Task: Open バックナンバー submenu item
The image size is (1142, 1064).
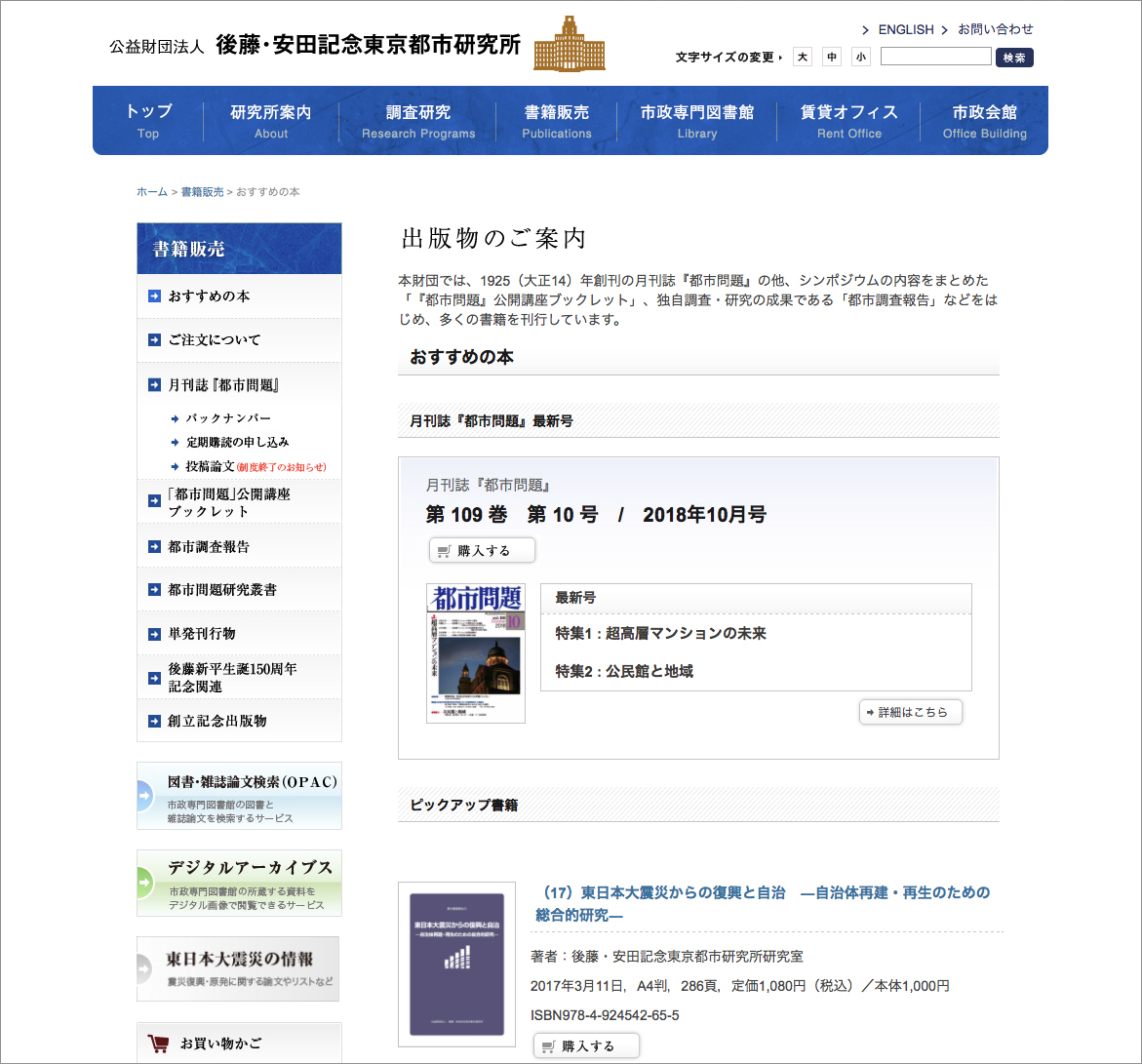Action: [228, 418]
